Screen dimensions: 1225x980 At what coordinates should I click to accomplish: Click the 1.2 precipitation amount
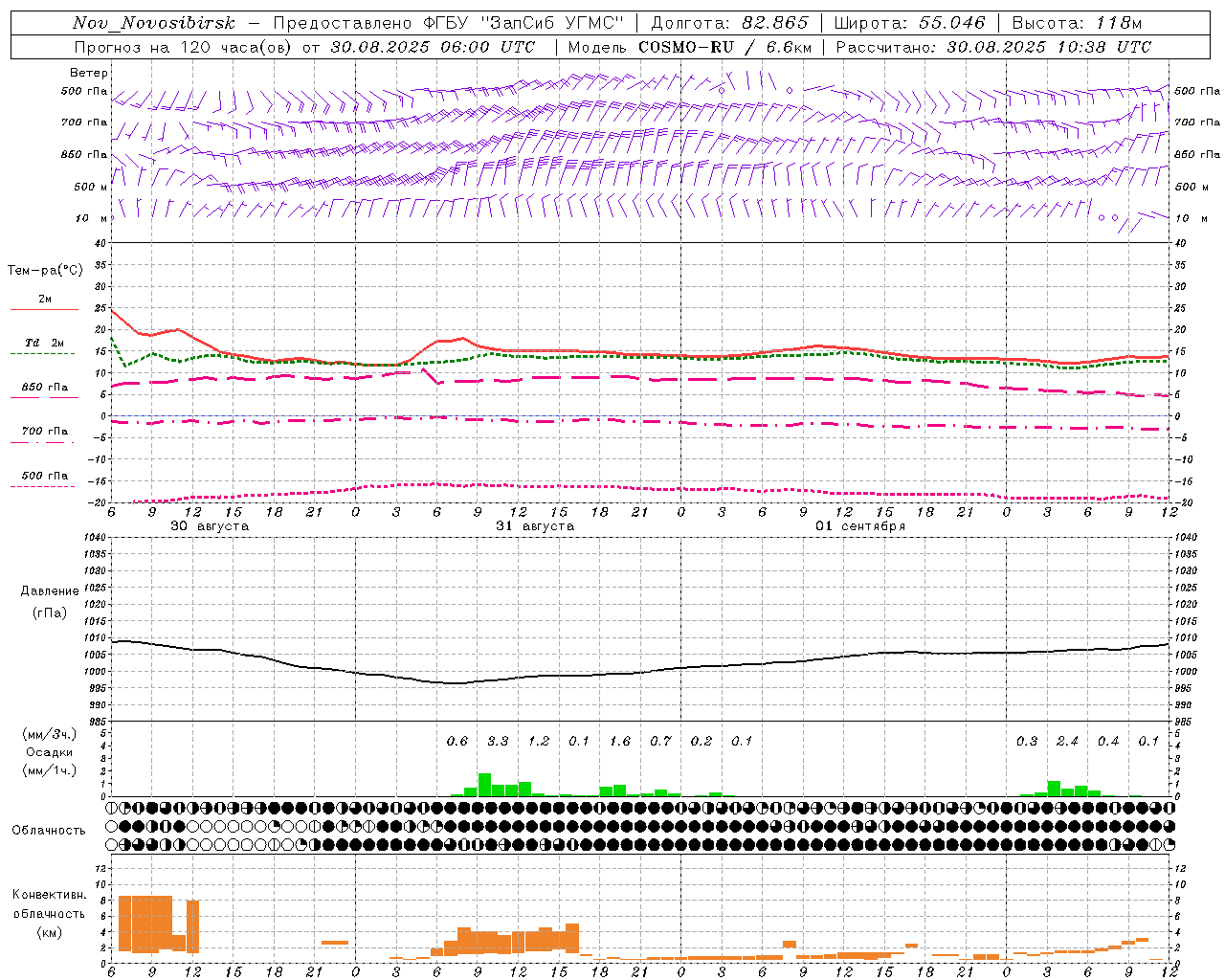pos(539,741)
